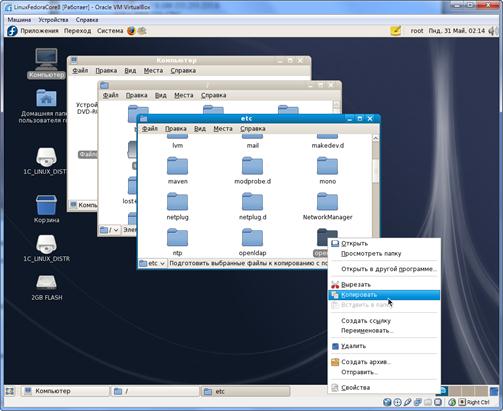The width and height of the screenshot is (503, 411).
Task: Open the Компьютер desktop icon
Action: [x=46, y=60]
